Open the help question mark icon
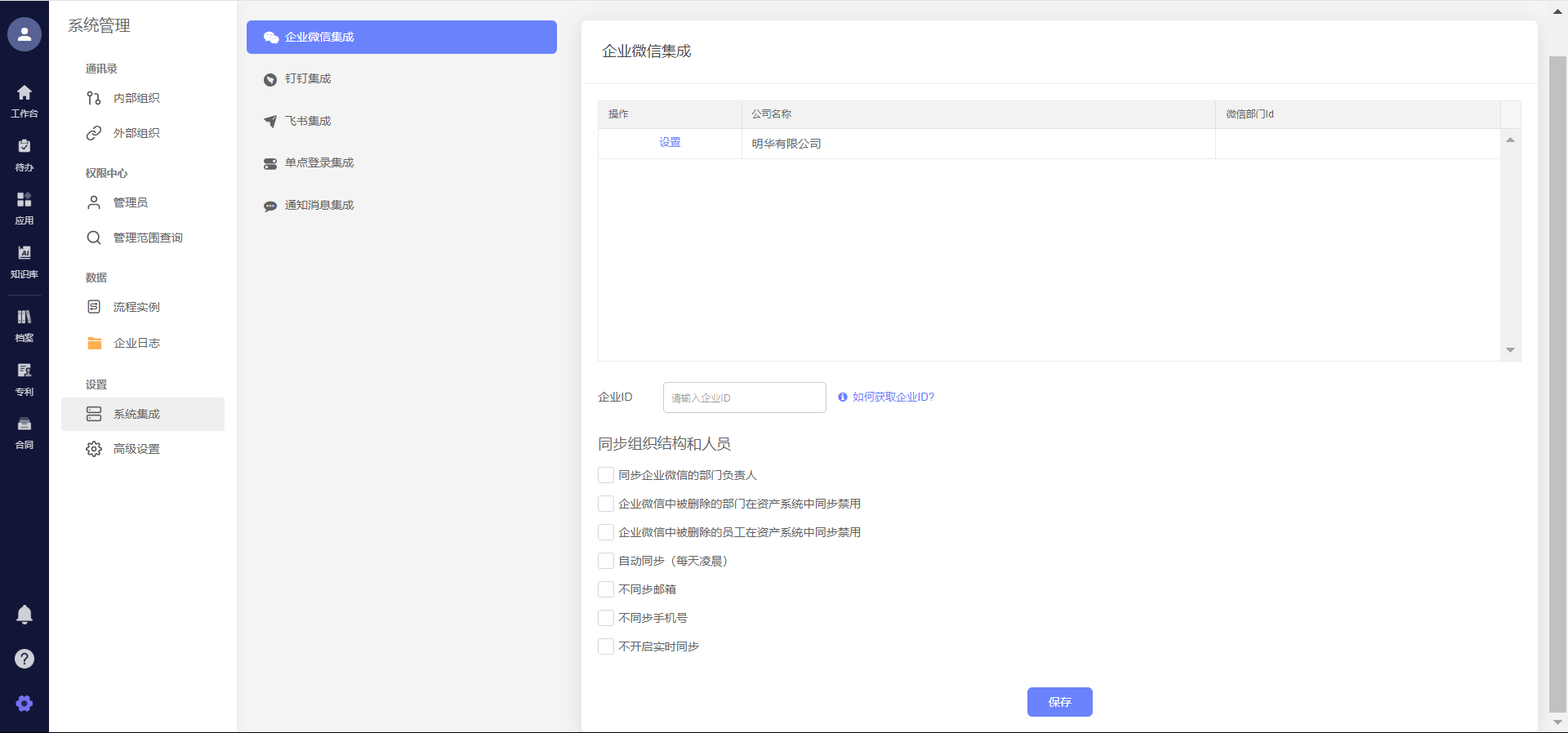Image resolution: width=1568 pixels, height=733 pixels. [x=24, y=659]
